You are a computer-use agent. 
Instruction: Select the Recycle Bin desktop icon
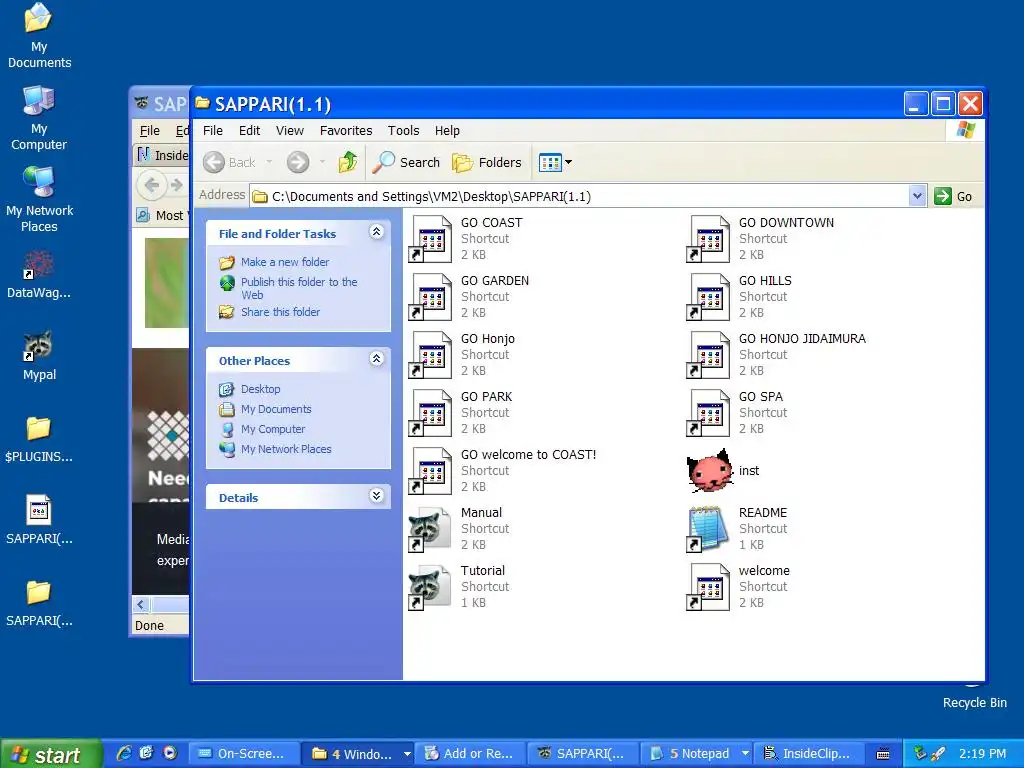[974, 697]
